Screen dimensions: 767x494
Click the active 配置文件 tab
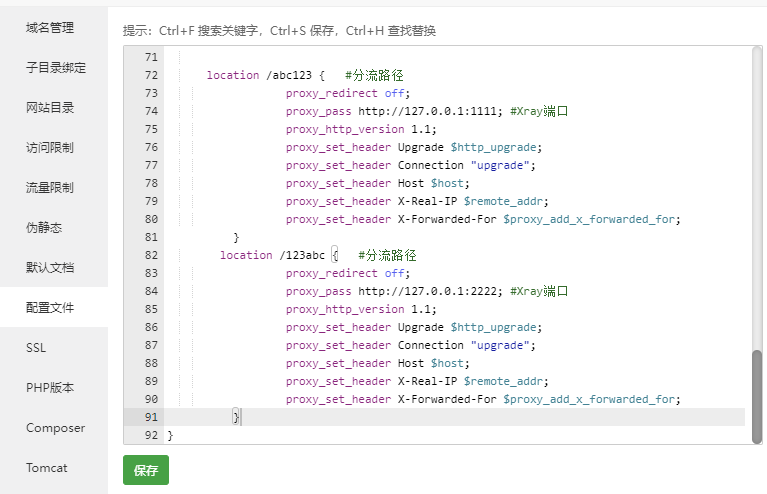(x=50, y=307)
